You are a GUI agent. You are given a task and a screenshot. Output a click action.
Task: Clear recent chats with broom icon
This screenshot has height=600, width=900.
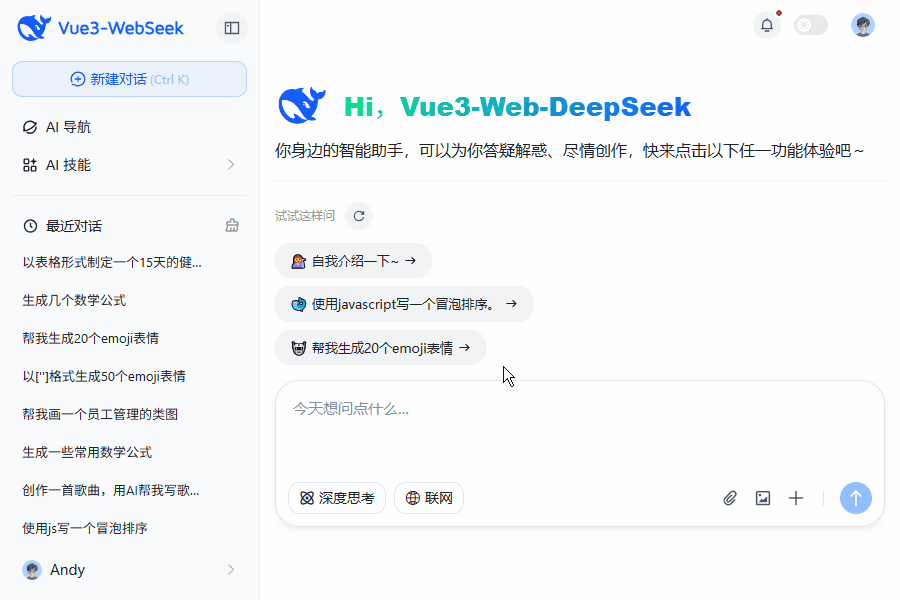click(232, 225)
